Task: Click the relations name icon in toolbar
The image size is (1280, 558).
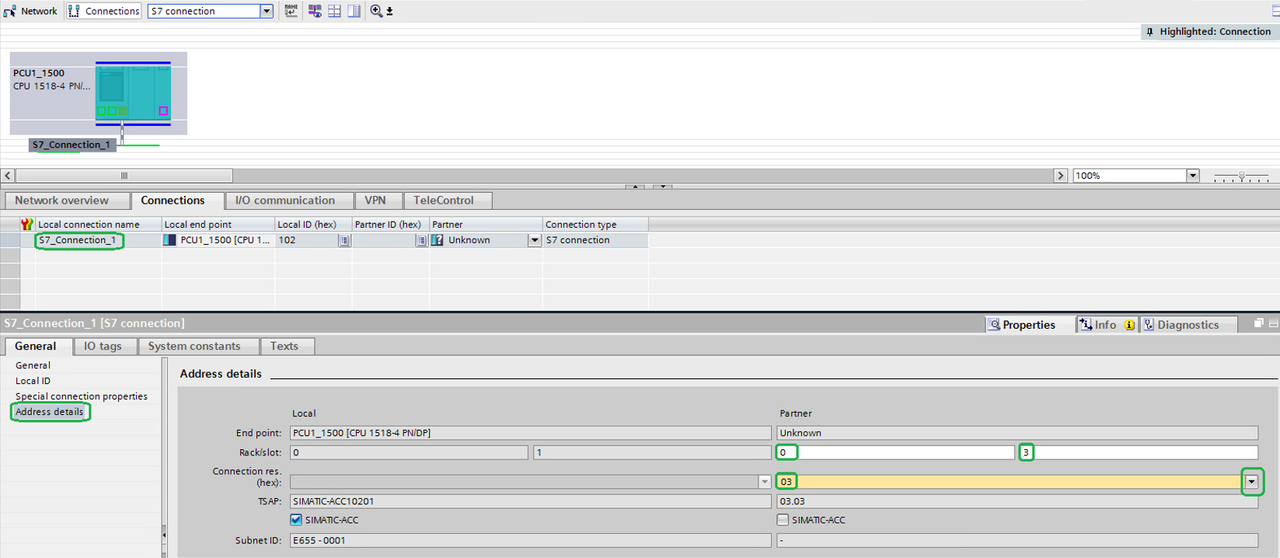Action: (291, 11)
